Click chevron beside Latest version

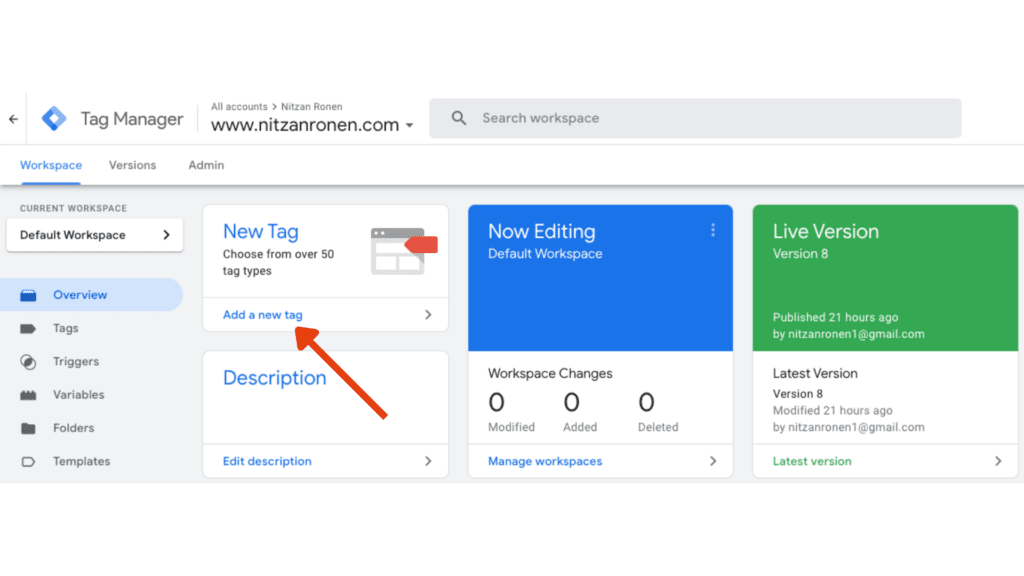pos(997,461)
